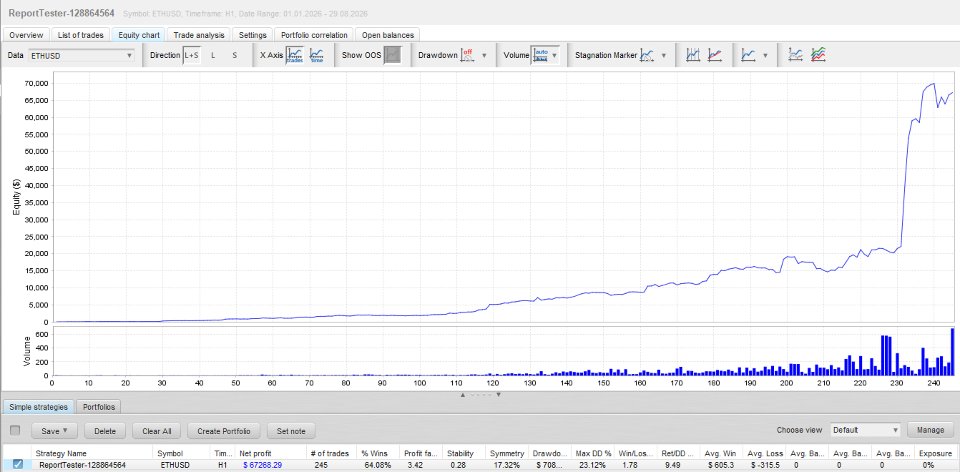Open the Drawdown dropdown arrow
Viewport: 960px width, 472px height.
484,55
